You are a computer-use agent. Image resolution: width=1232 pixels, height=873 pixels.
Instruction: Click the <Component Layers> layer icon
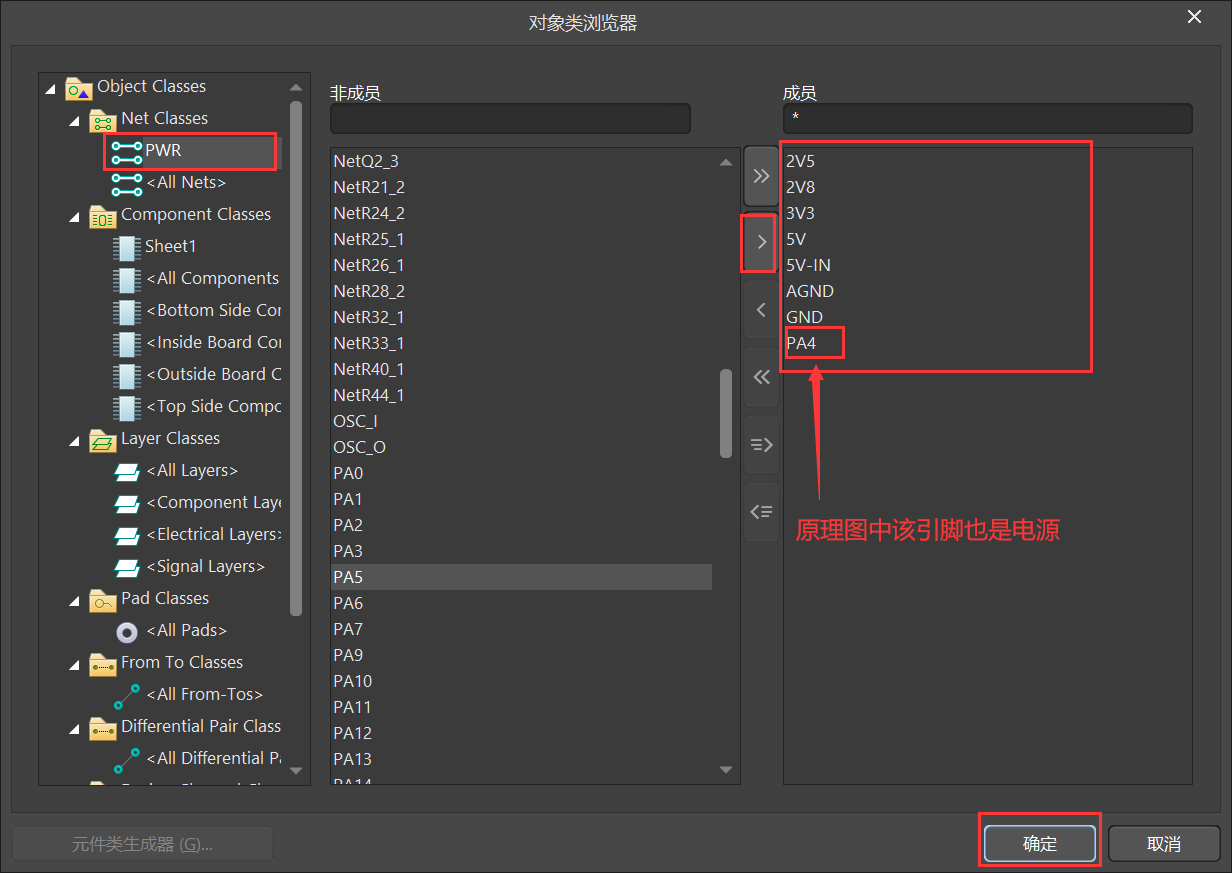(127, 504)
